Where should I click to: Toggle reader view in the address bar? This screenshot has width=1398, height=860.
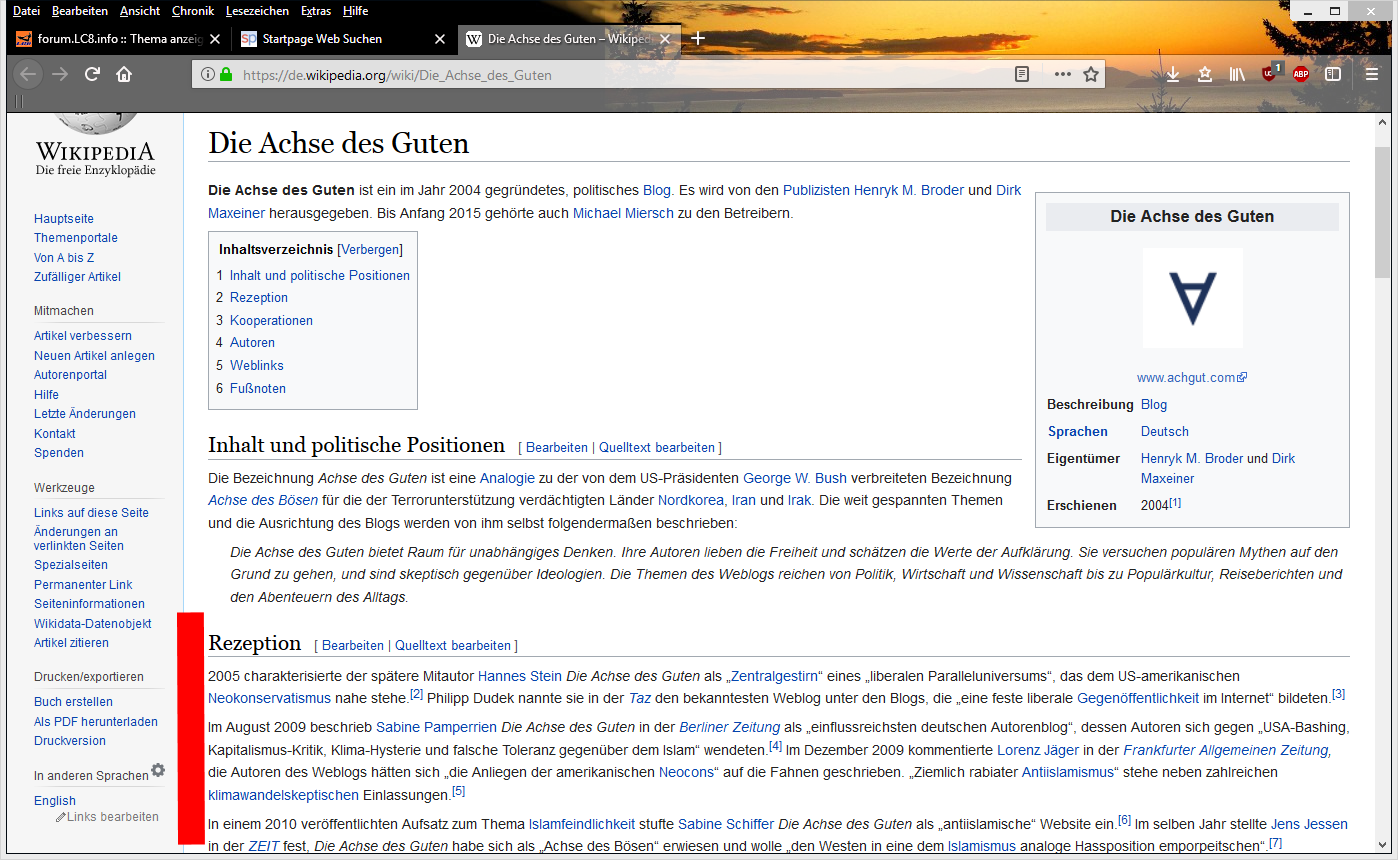[1021, 74]
